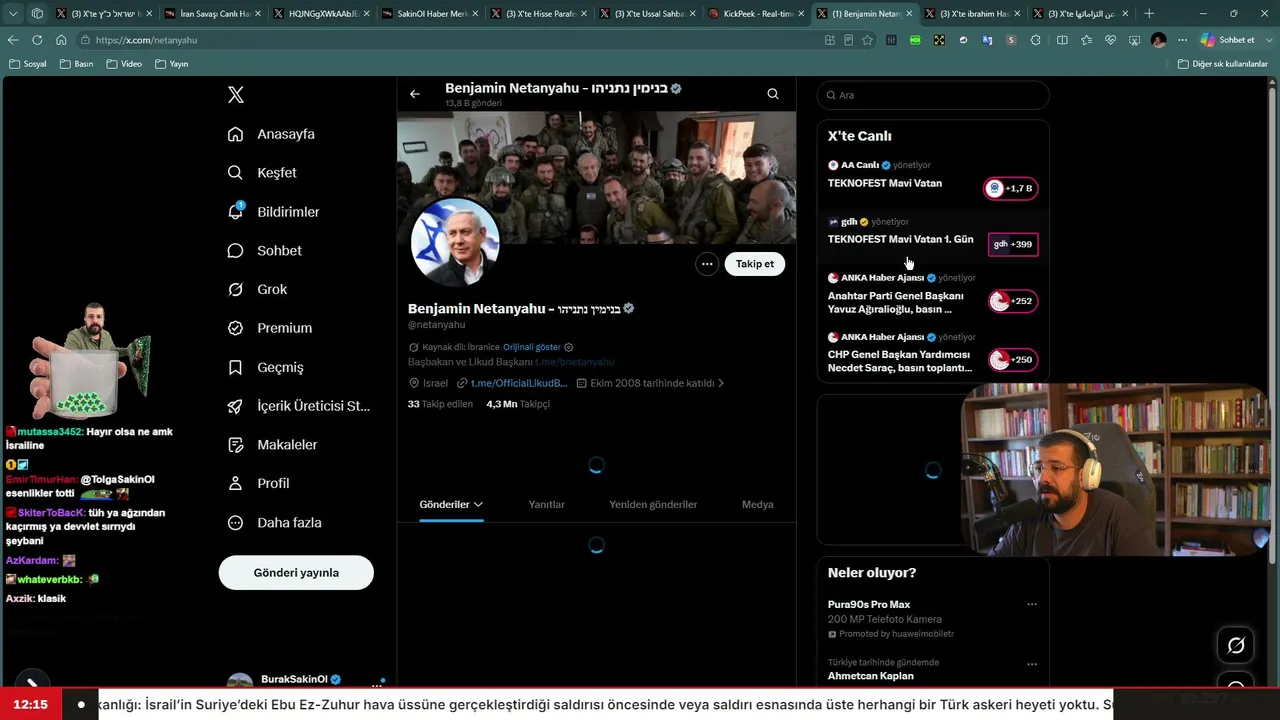Open translation settings gear beside Orijinali göster
This screenshot has width=1280, height=720.
point(569,347)
